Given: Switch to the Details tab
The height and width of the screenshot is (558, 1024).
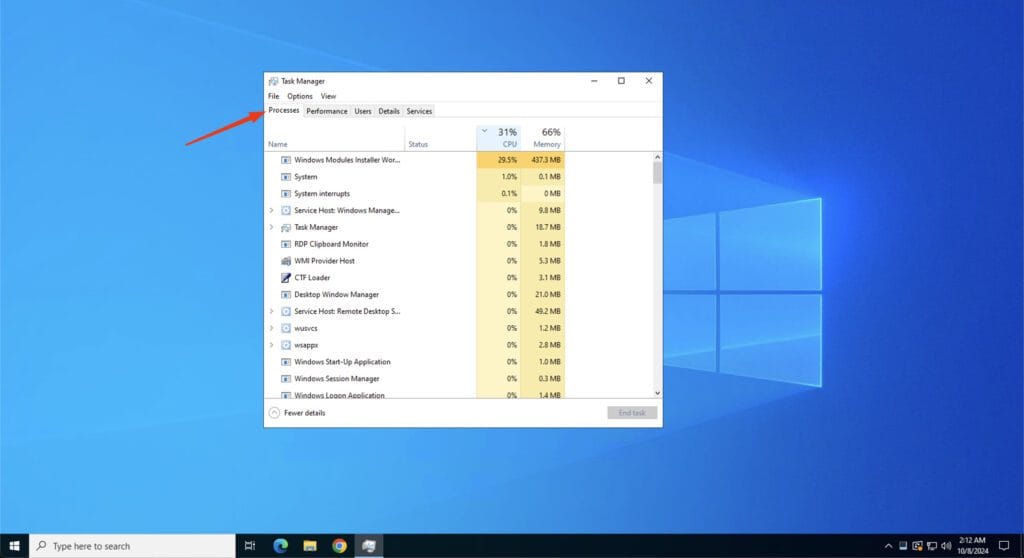Looking at the screenshot, I should 389,111.
